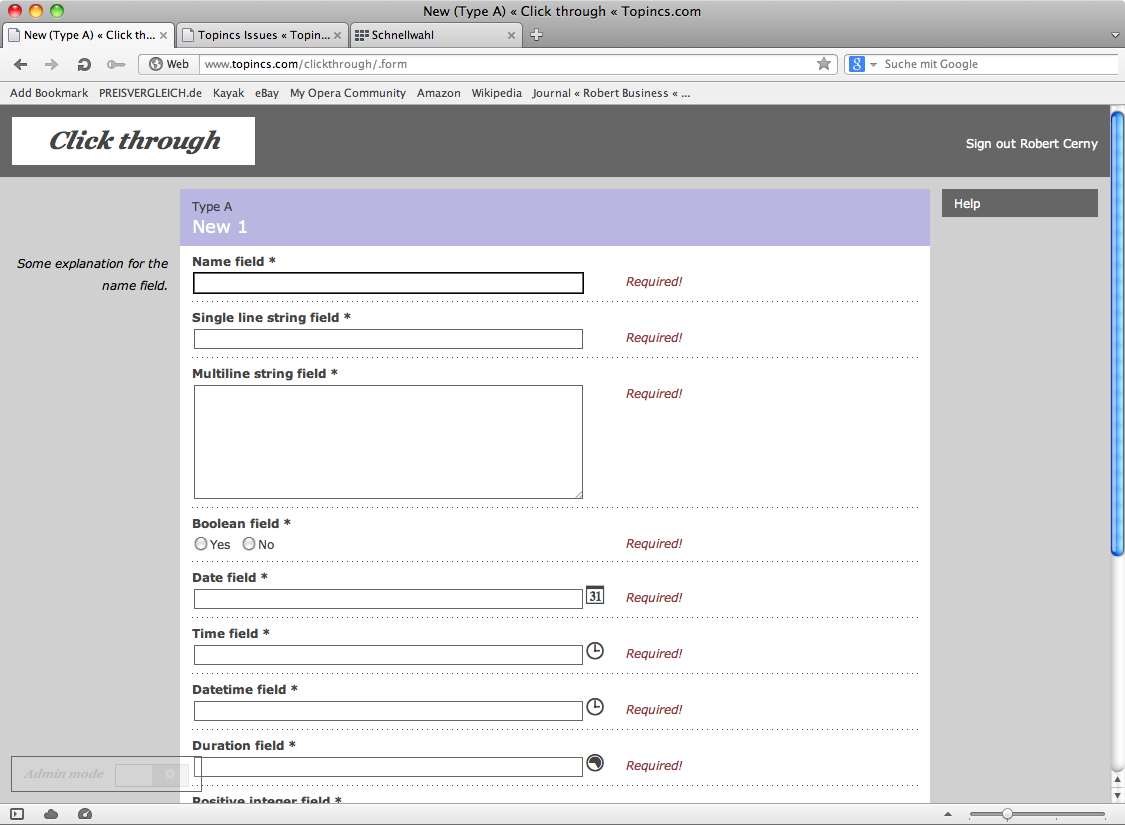1125x825 pixels.
Task: Click the browser reload icon
Action: (x=85, y=64)
